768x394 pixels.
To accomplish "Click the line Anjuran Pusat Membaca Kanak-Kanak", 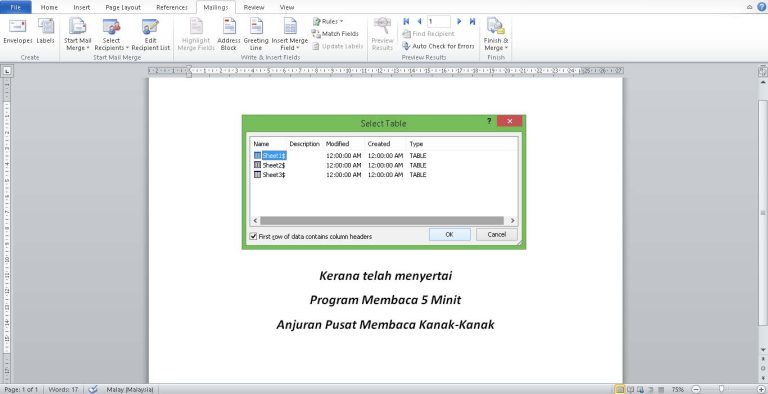I will (385, 324).
